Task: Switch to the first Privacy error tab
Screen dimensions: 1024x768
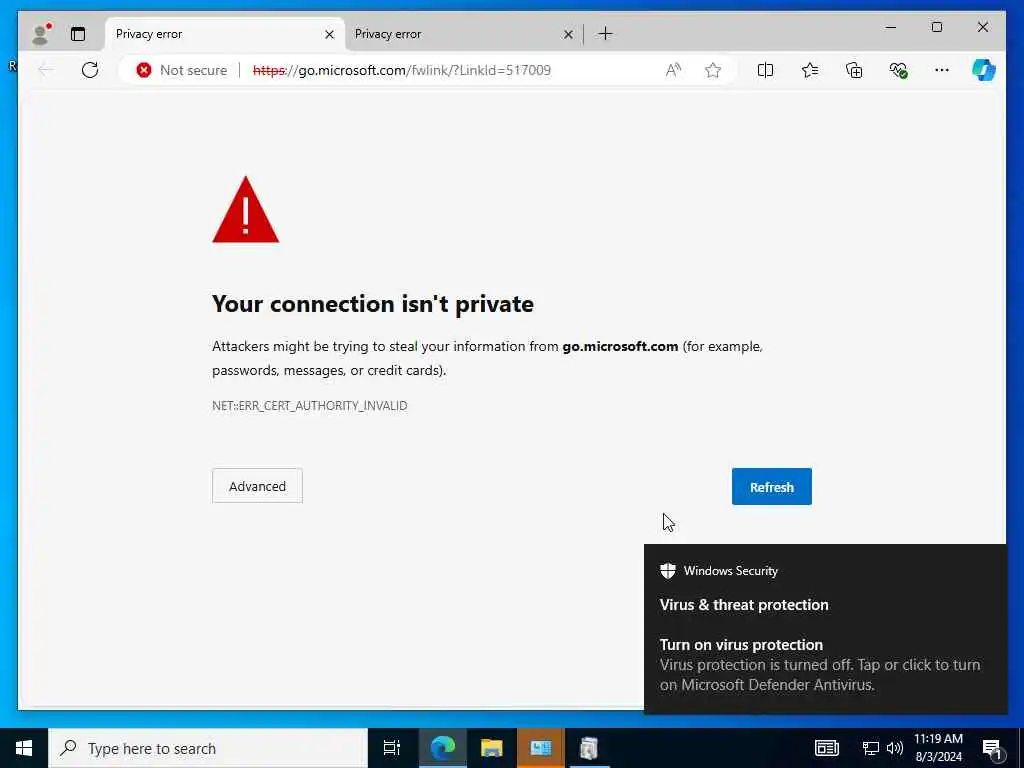Action: tap(225, 34)
